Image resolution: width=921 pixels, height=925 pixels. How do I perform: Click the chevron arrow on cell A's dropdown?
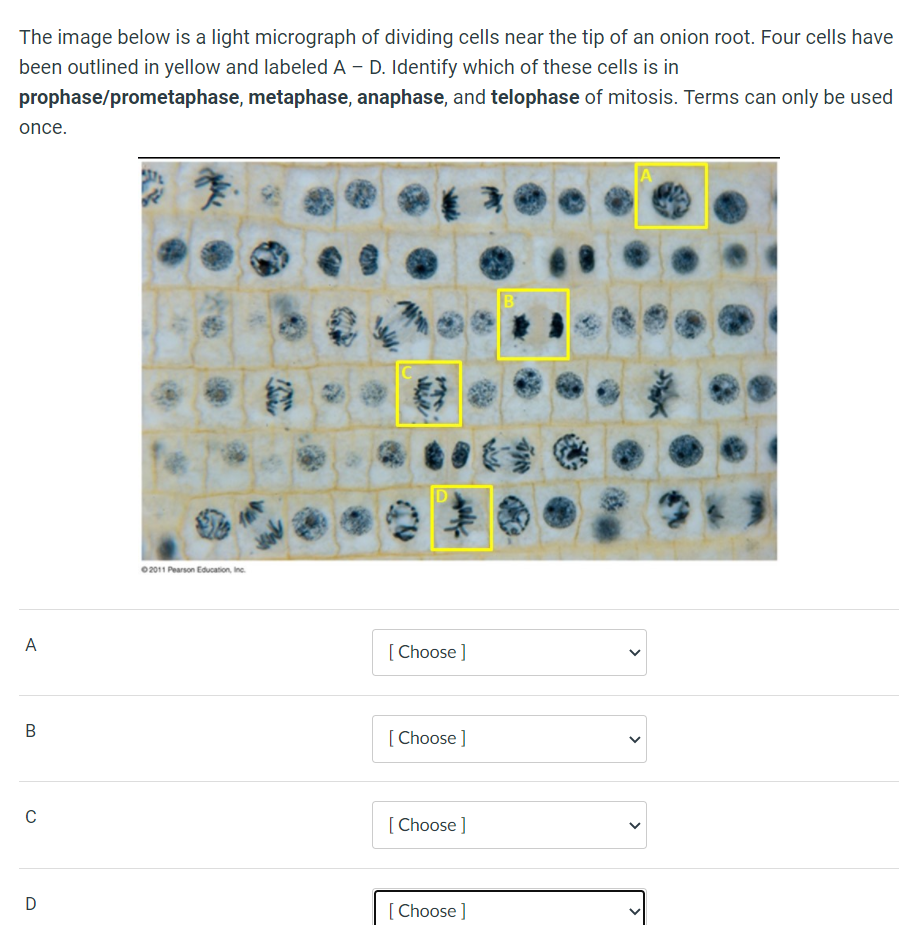coord(632,652)
